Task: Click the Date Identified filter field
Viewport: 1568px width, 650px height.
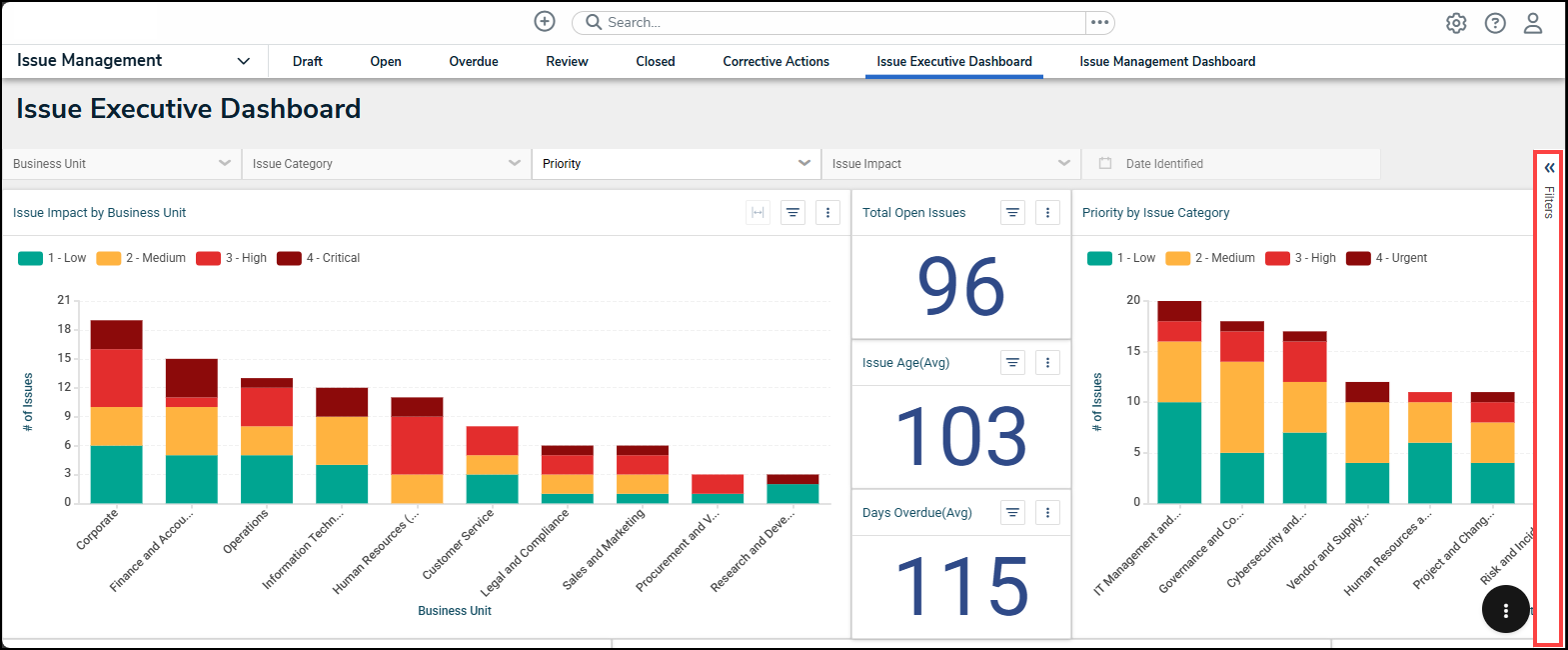Action: pyautogui.click(x=1164, y=164)
